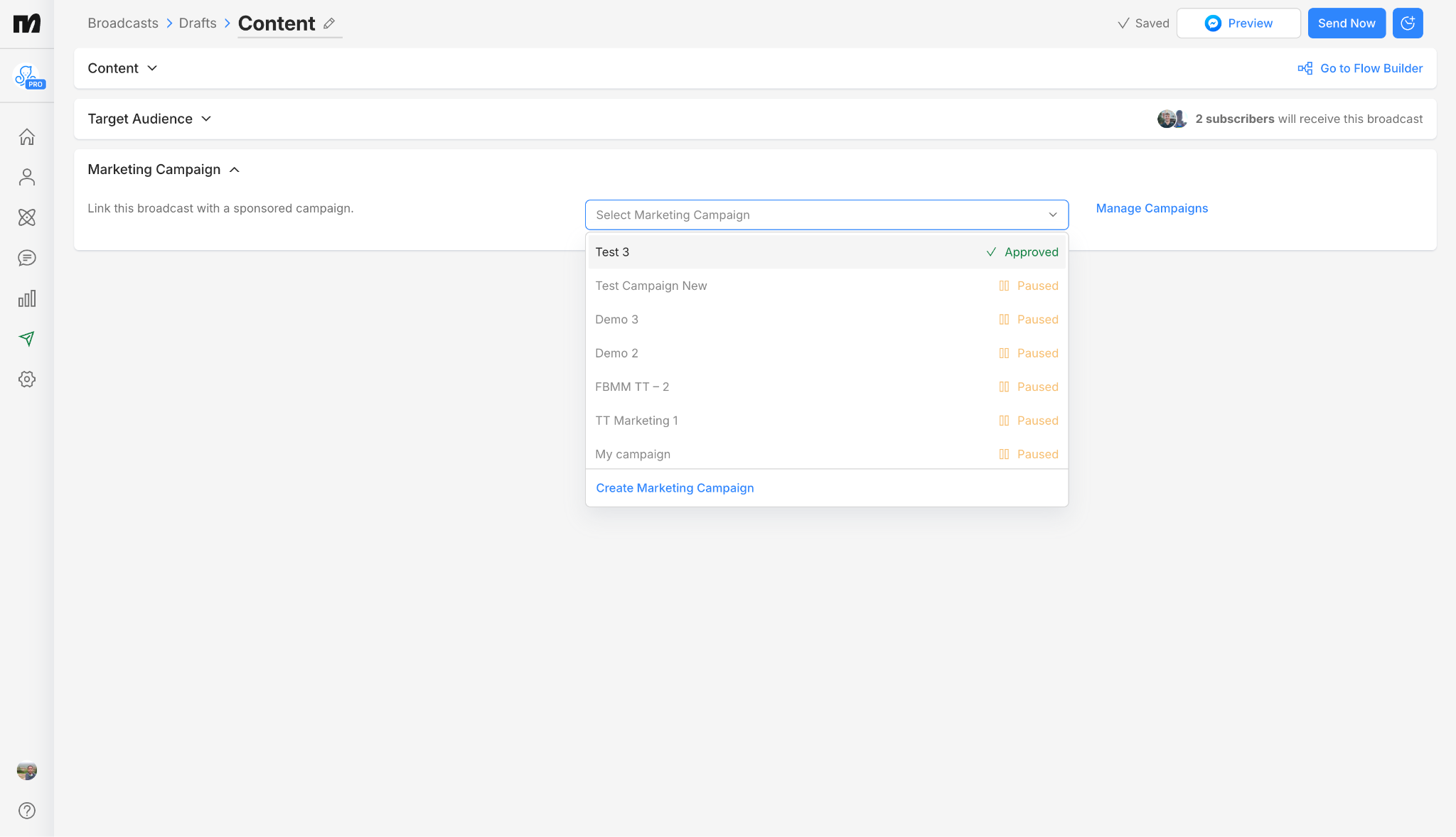Click the schedule clock button beside Send Now

(x=1407, y=23)
